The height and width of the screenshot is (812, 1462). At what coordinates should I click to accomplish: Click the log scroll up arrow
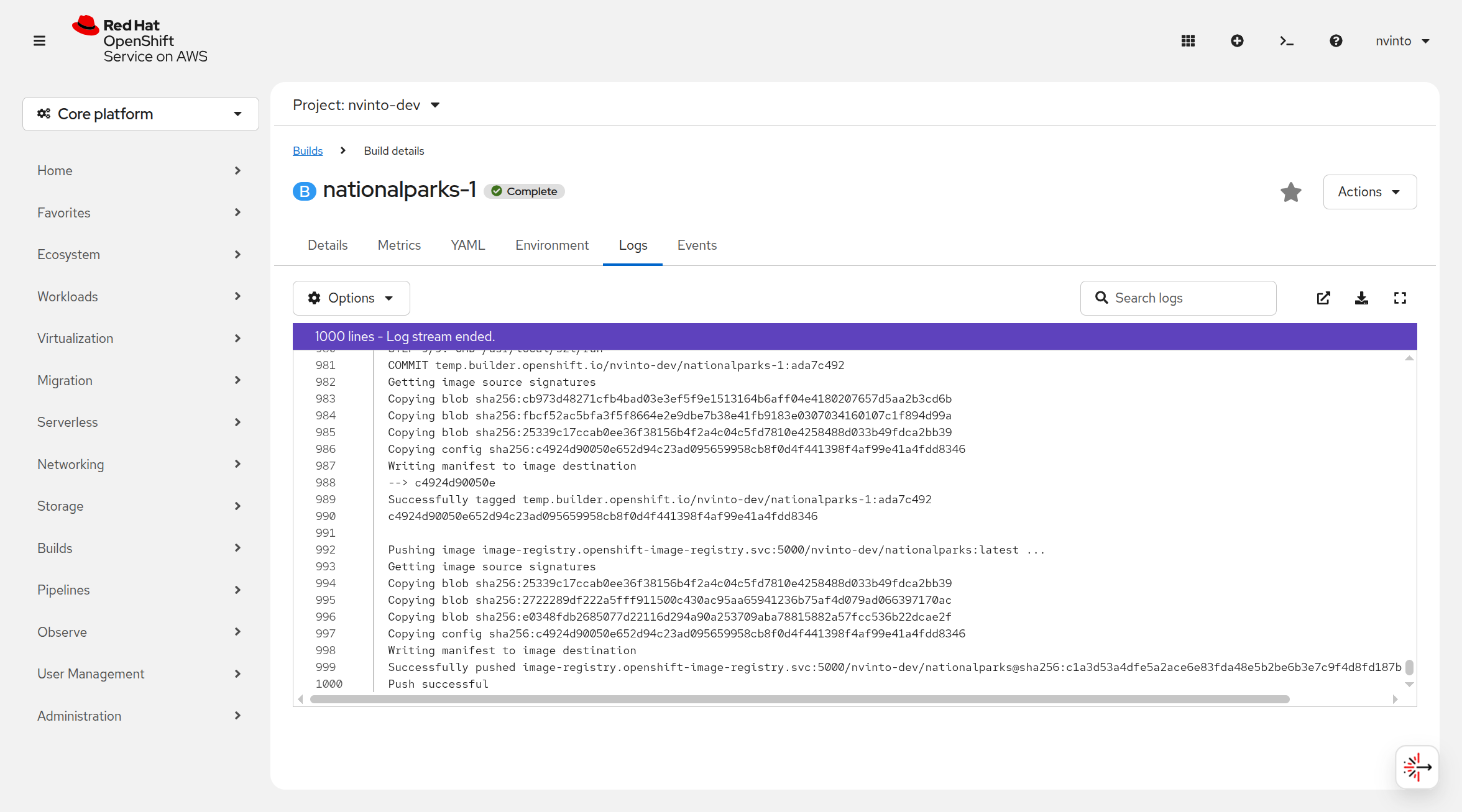point(1410,358)
